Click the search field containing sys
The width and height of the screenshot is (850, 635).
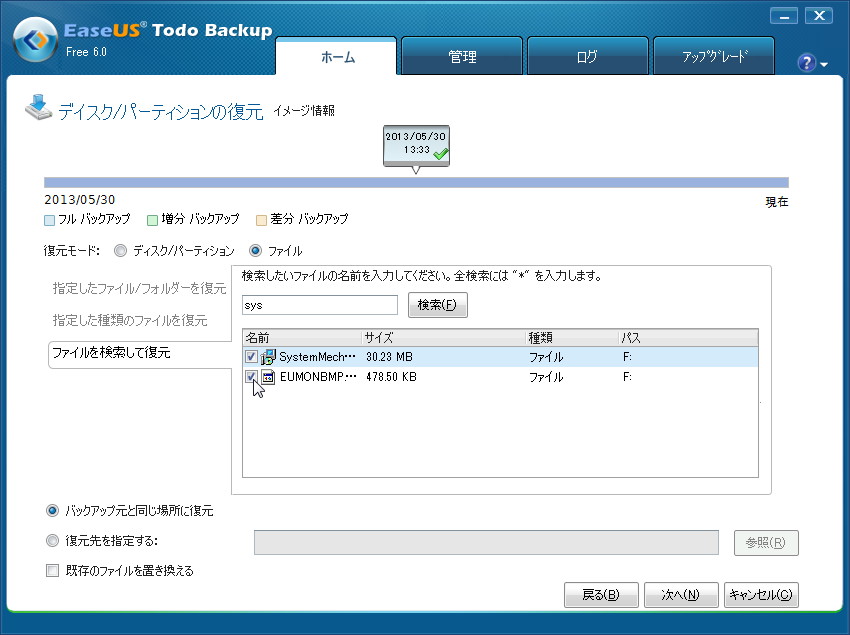(x=320, y=305)
